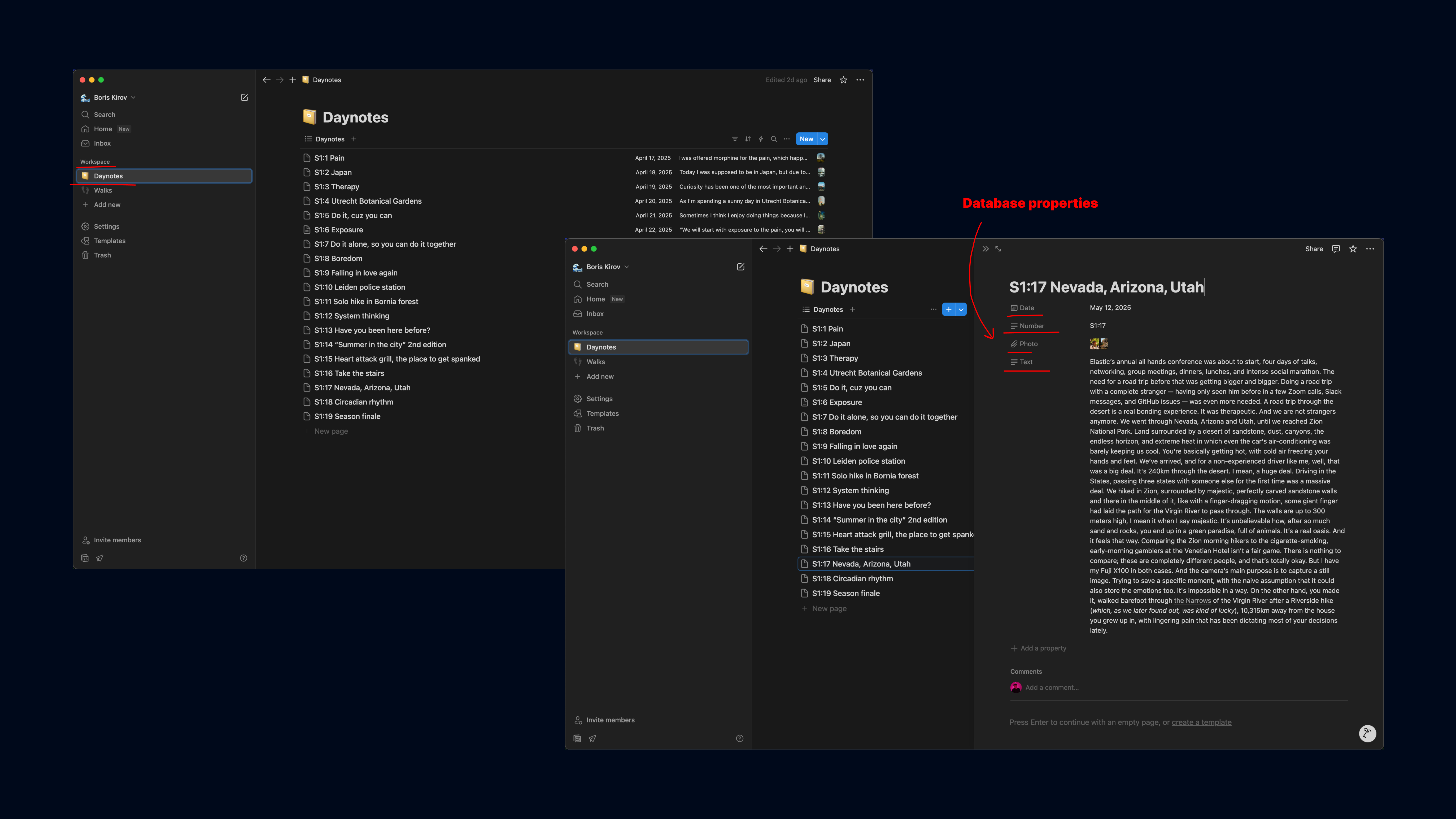This screenshot has height=819, width=1456.
Task: Click the blue New button
Action: point(806,139)
